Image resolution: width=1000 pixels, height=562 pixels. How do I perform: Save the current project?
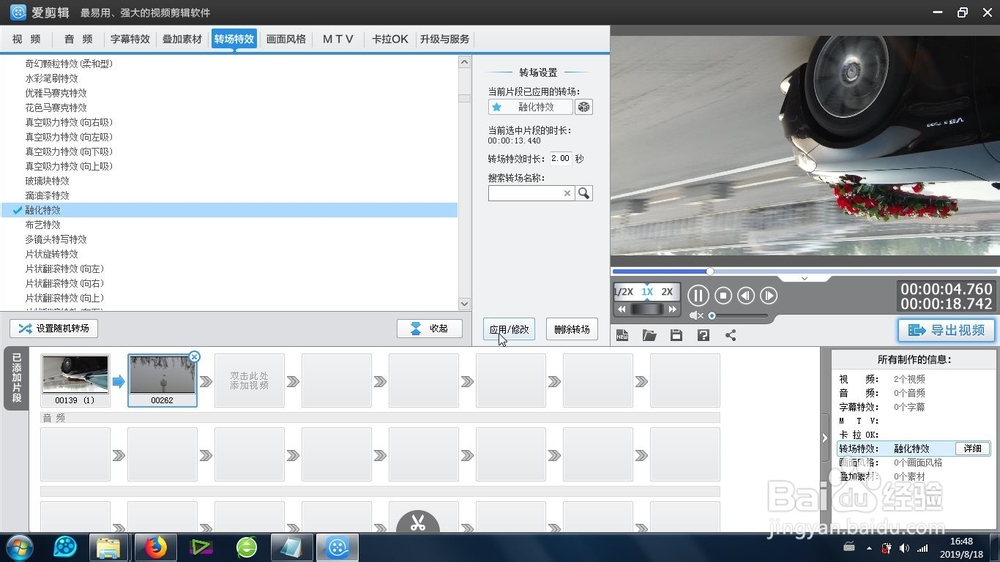click(677, 335)
